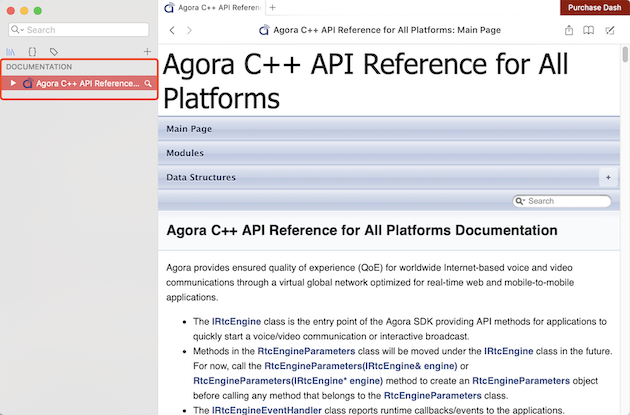630x415 pixels.
Task: Select the Agora C++ API Reference docset row
Action: 79,83
